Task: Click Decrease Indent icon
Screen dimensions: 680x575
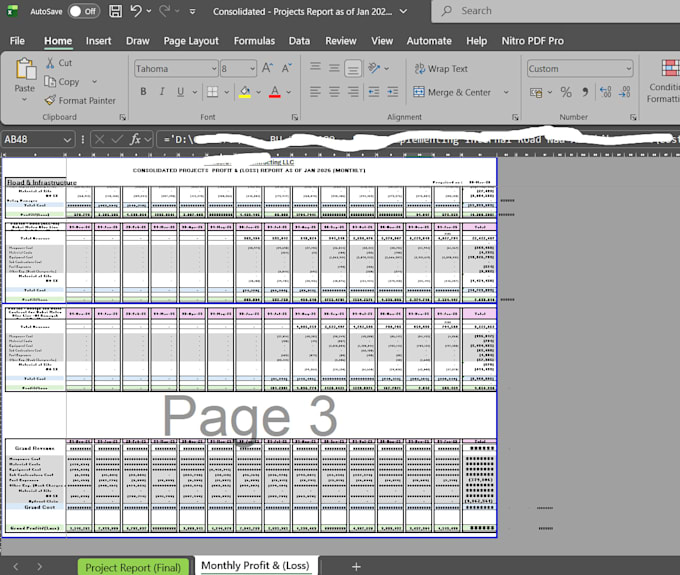Action: click(x=373, y=92)
